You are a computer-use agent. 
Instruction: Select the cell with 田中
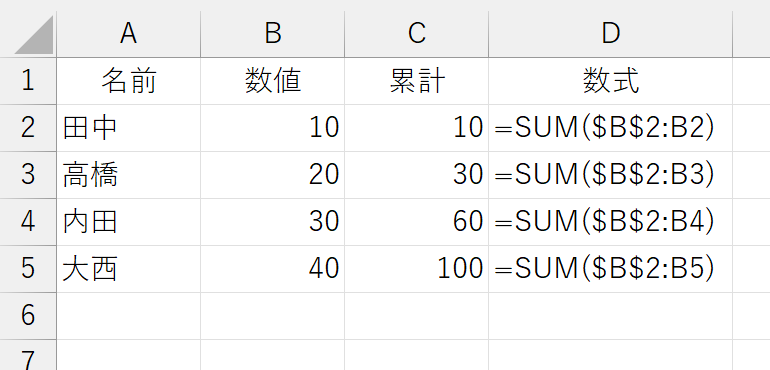(128, 128)
